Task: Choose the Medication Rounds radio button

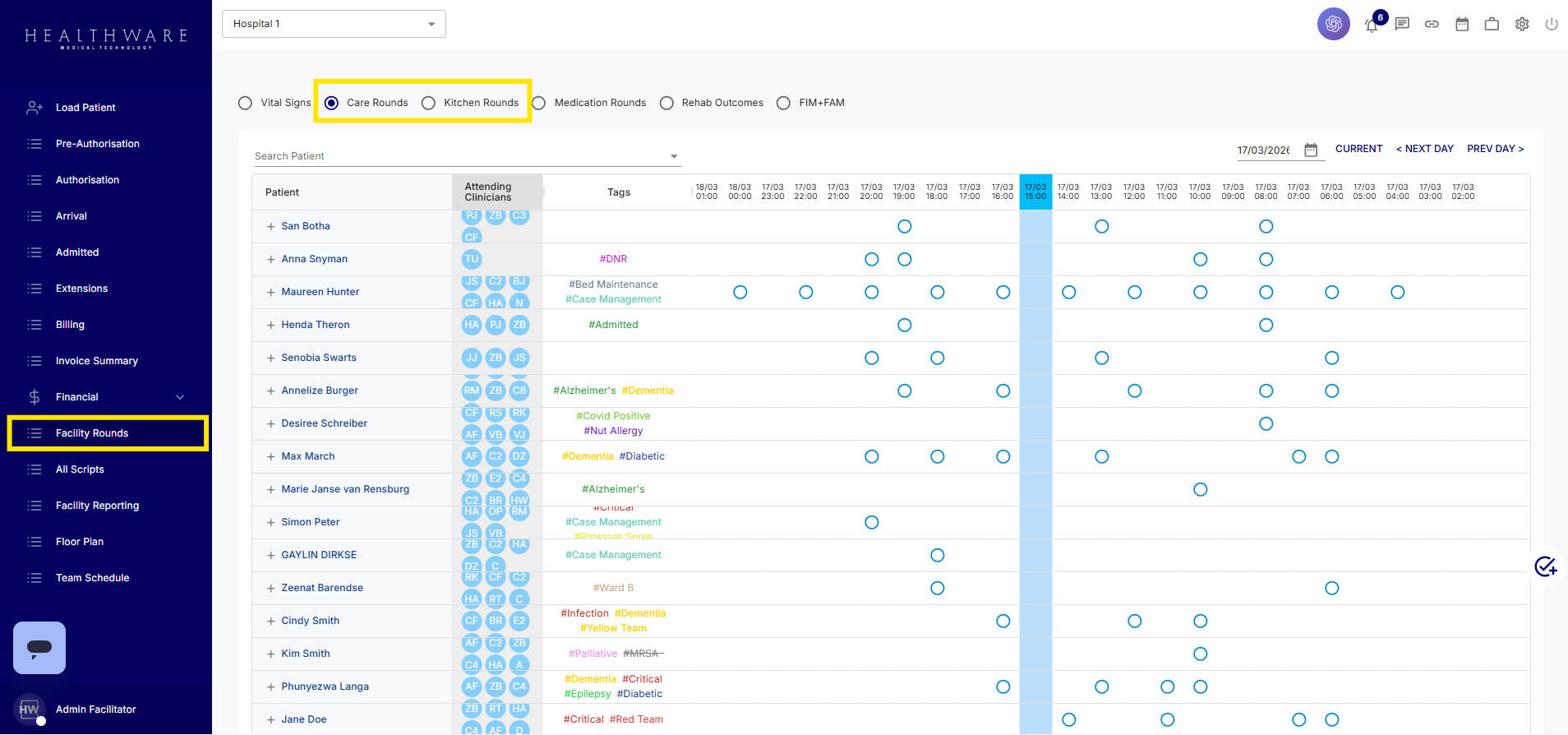Action: (x=539, y=103)
